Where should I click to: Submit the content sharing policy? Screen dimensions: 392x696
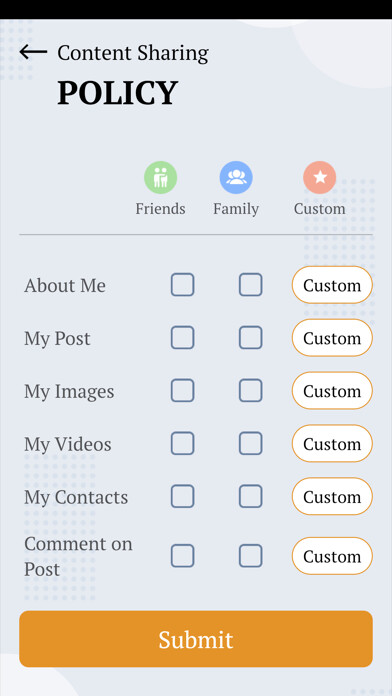pyautogui.click(x=196, y=639)
